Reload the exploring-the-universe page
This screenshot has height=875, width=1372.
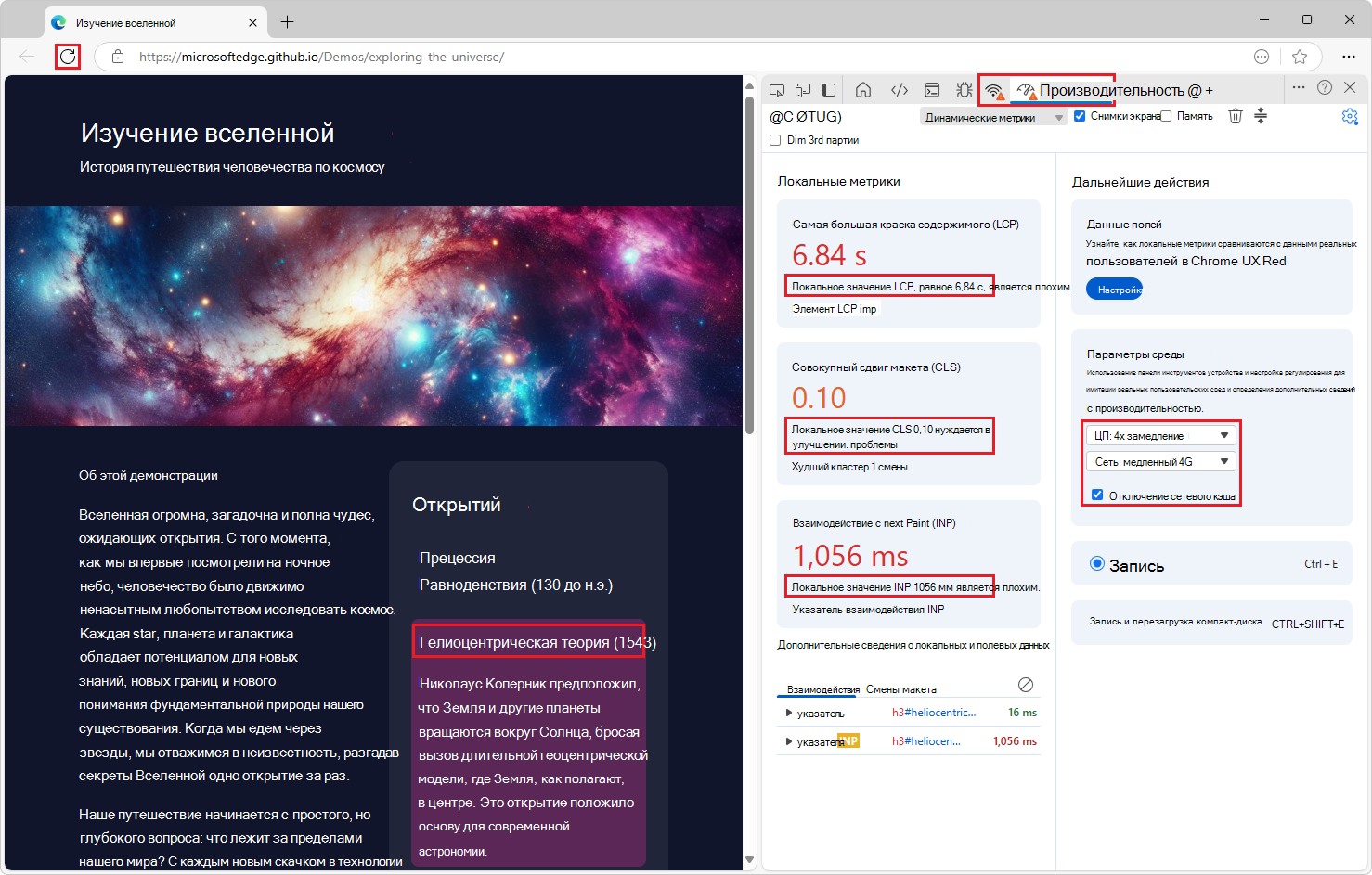(68, 56)
